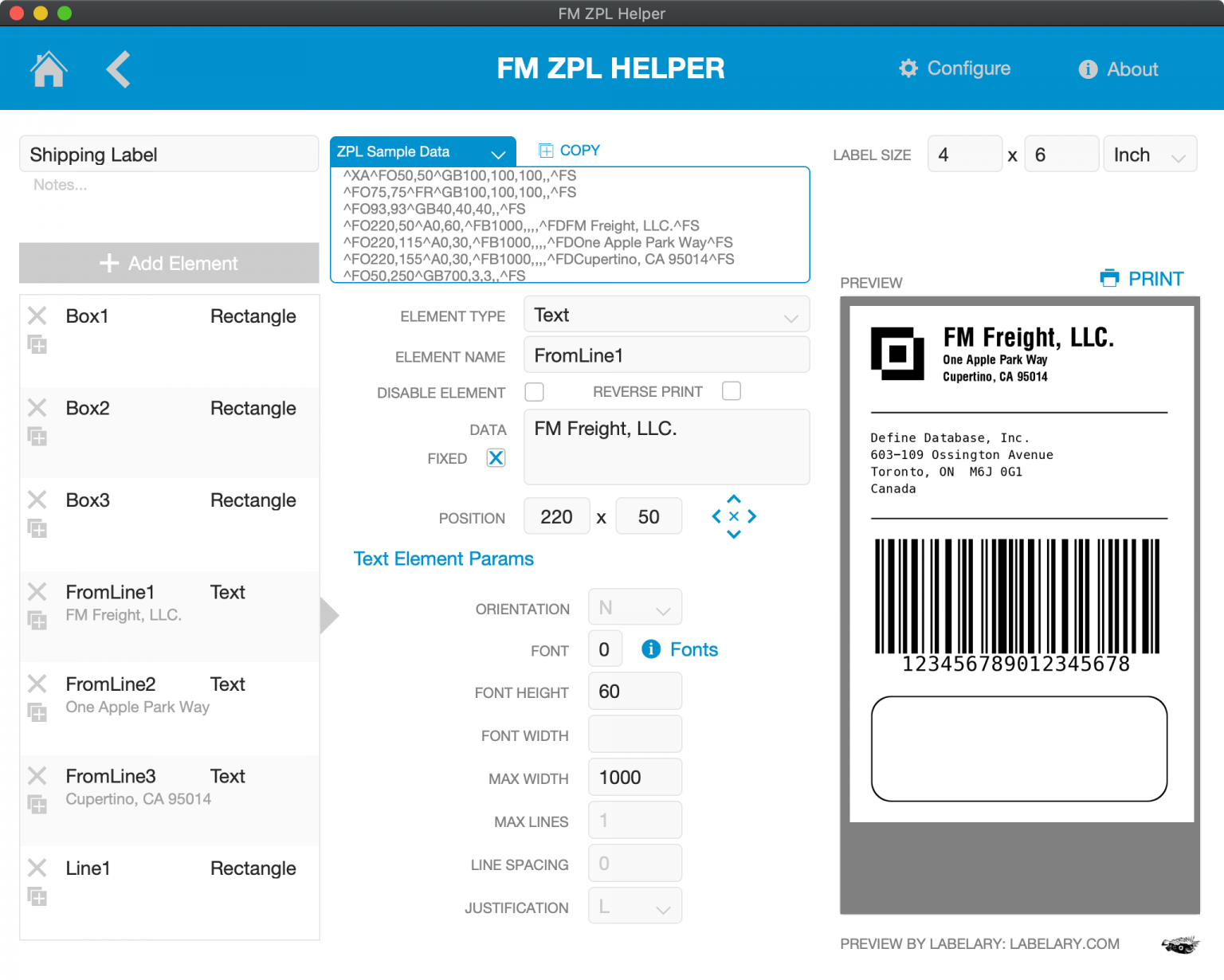Image resolution: width=1224 pixels, height=980 pixels.
Task: Enable Reverse Print for FromLine1
Action: [x=731, y=391]
